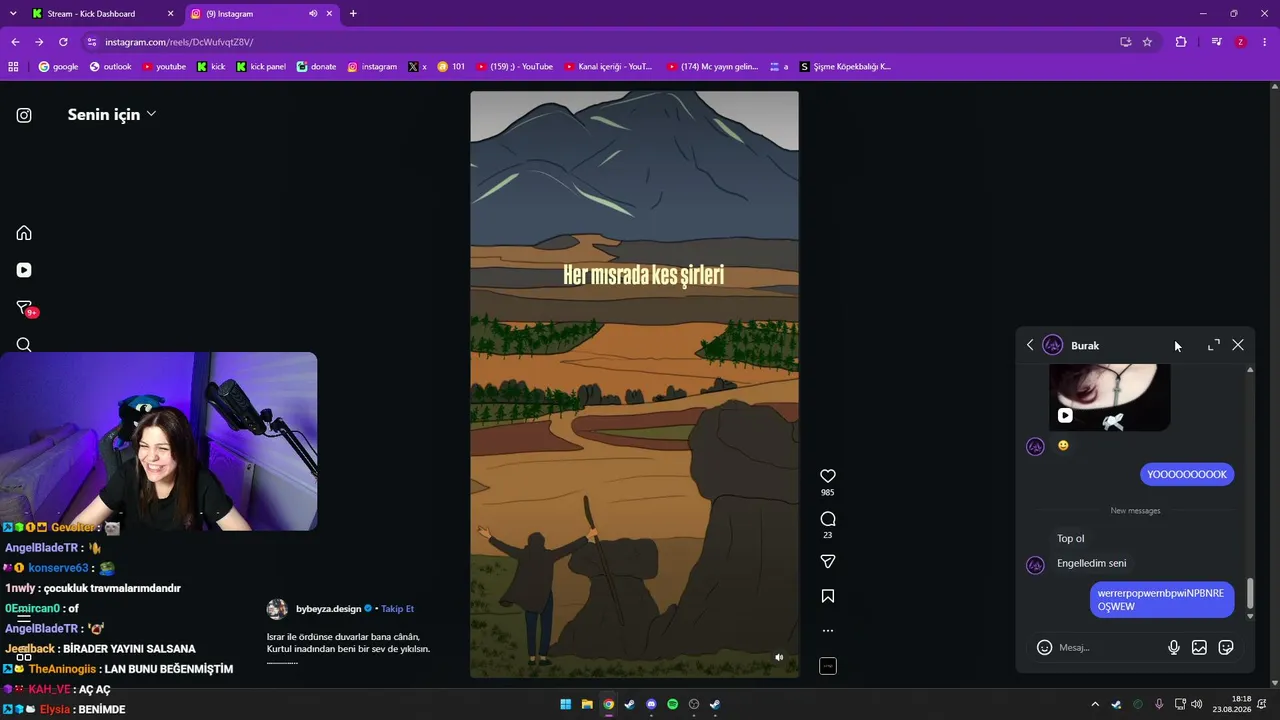
Task: Open the Şişme Köpekbalığı bookmark
Action: [x=845, y=67]
